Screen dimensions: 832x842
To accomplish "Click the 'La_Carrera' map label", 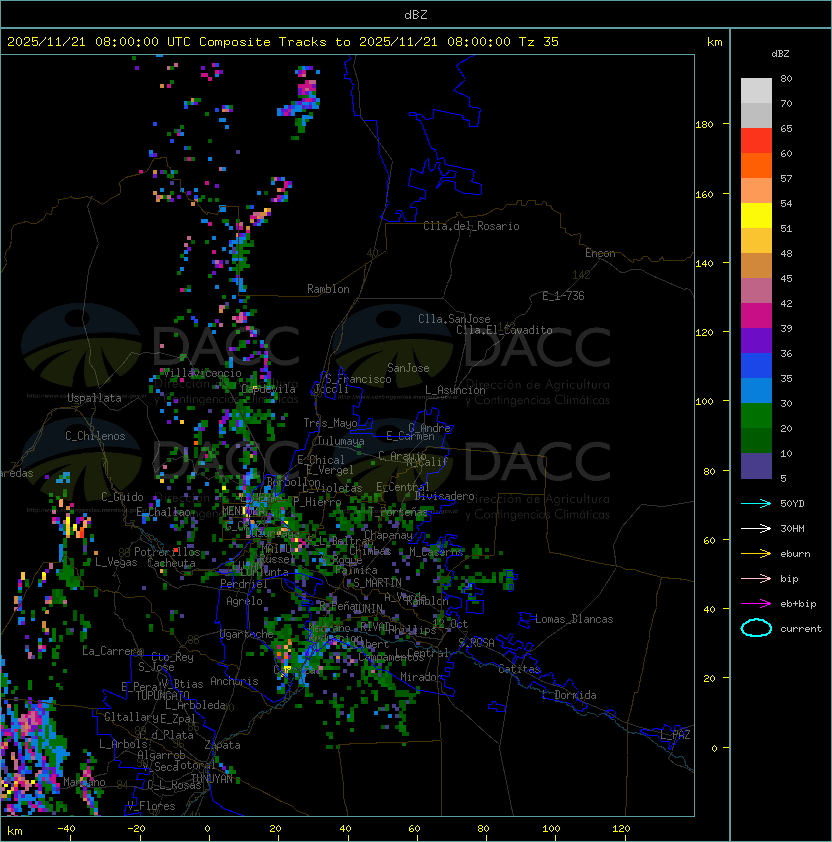I will click(112, 651).
